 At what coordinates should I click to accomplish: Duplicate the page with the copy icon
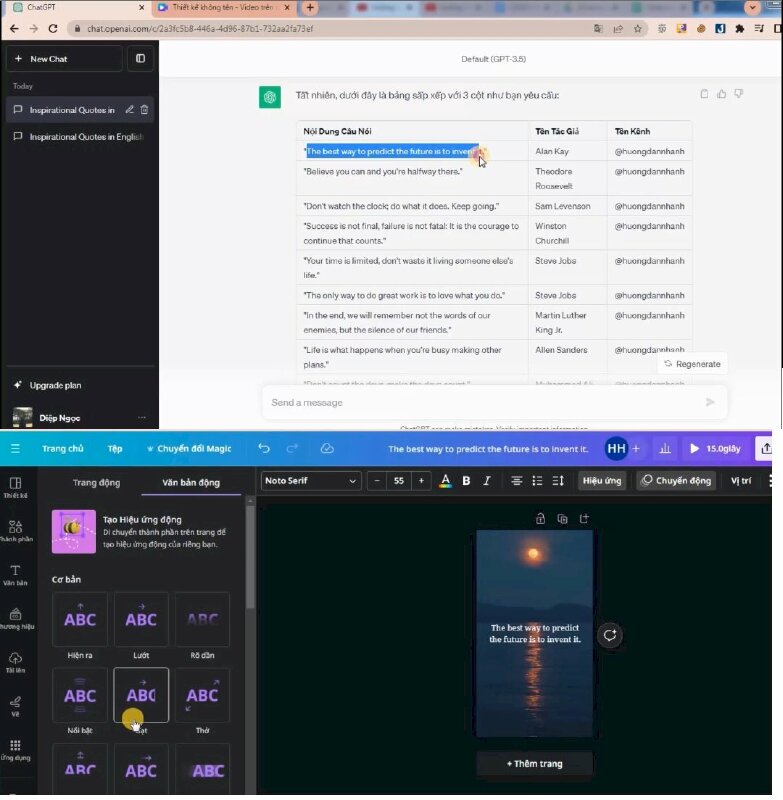pos(562,518)
